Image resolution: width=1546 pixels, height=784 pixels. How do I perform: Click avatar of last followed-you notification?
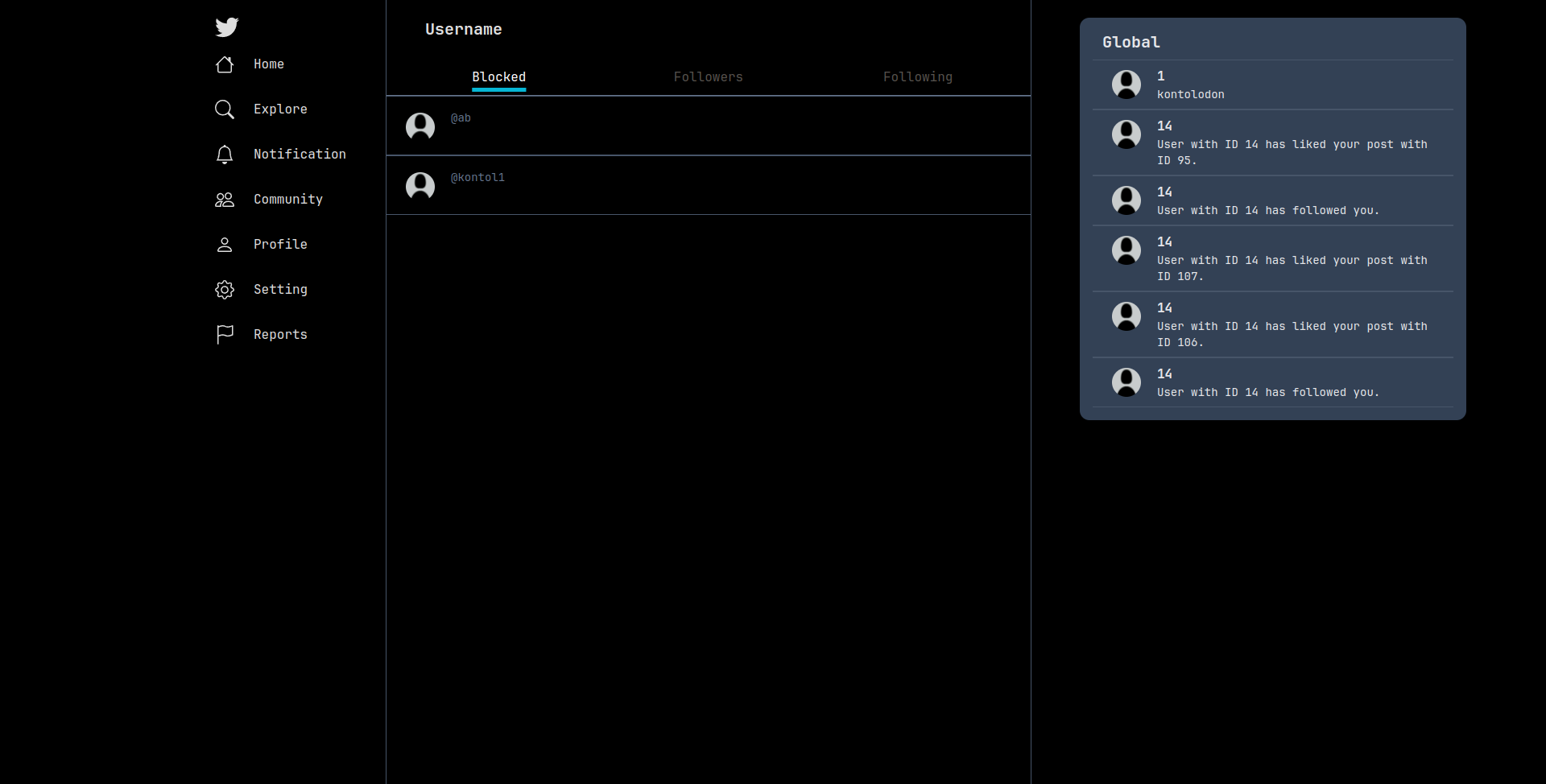(x=1126, y=382)
